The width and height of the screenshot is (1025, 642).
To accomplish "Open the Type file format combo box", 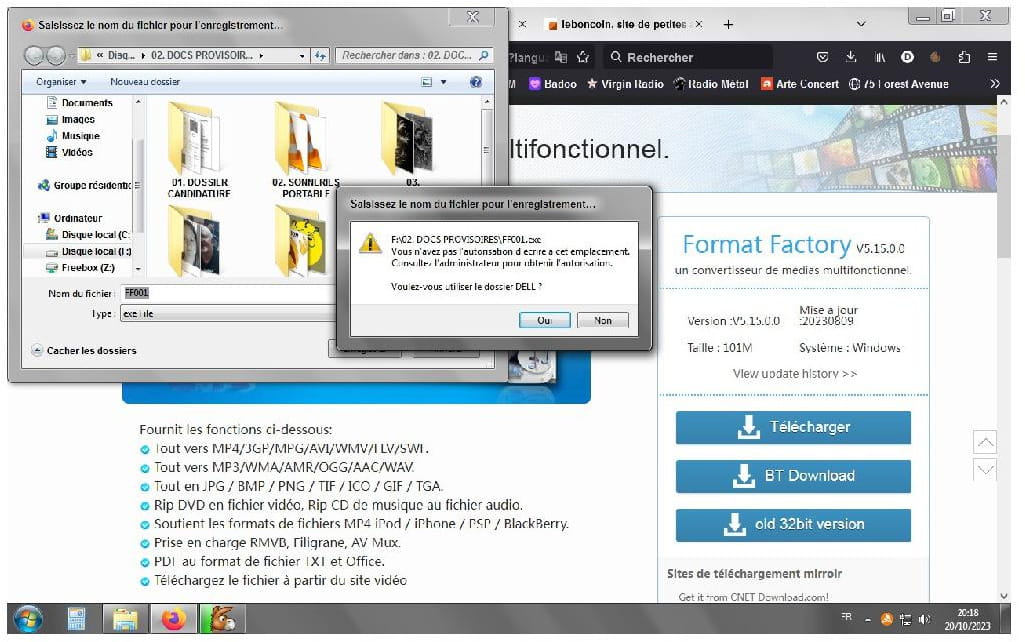I will click(x=229, y=314).
